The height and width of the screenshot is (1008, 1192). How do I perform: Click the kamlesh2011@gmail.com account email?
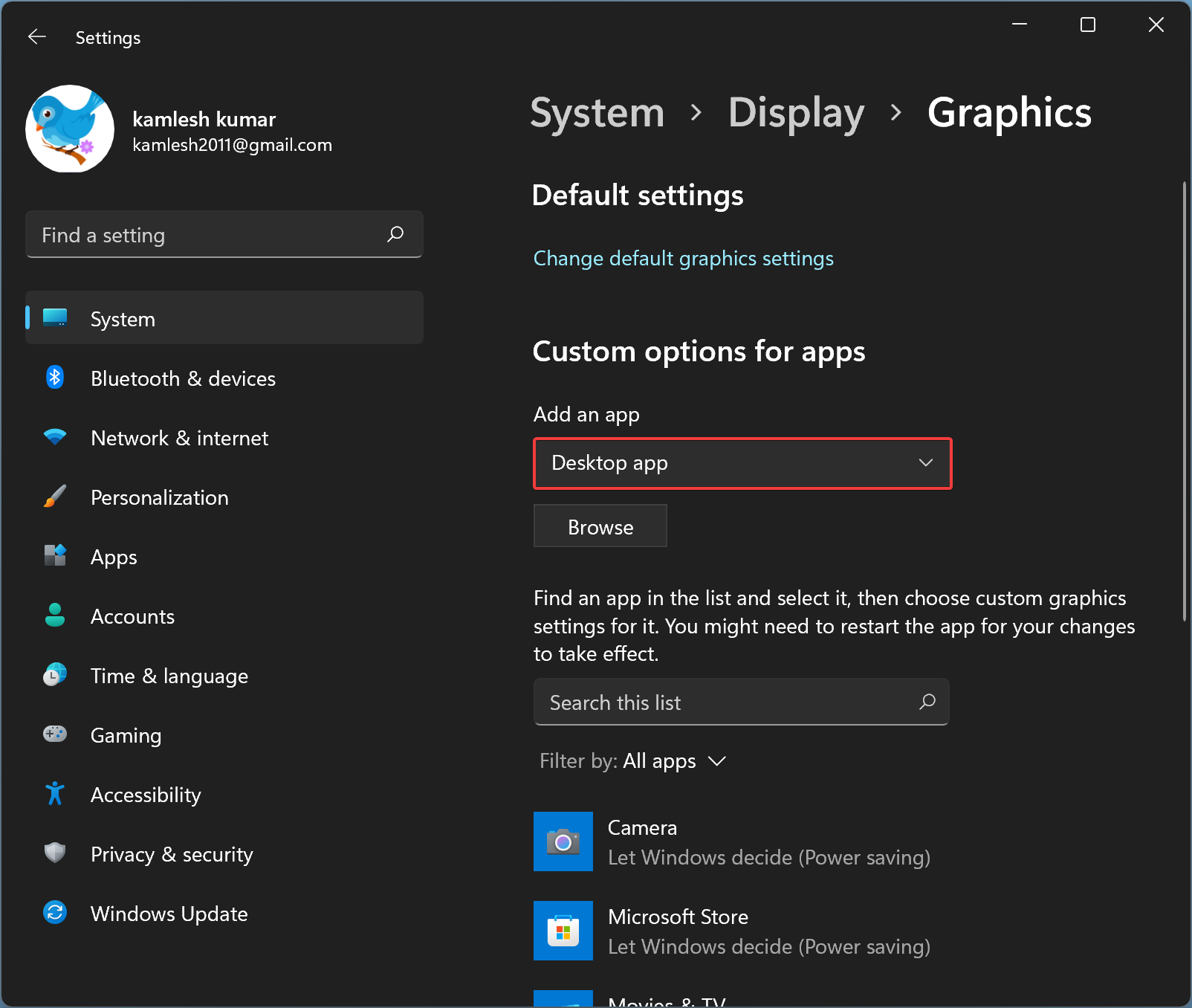click(233, 145)
